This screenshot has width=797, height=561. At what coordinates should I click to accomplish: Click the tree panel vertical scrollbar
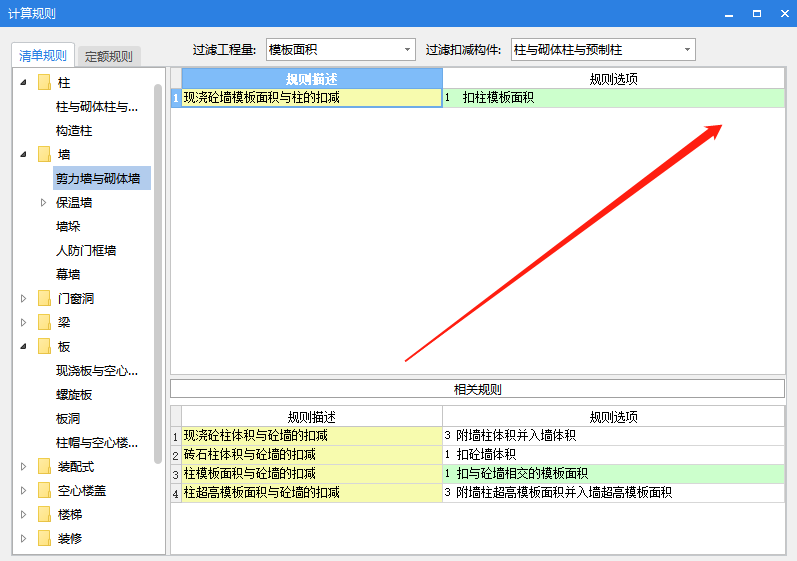pyautogui.click(x=158, y=273)
